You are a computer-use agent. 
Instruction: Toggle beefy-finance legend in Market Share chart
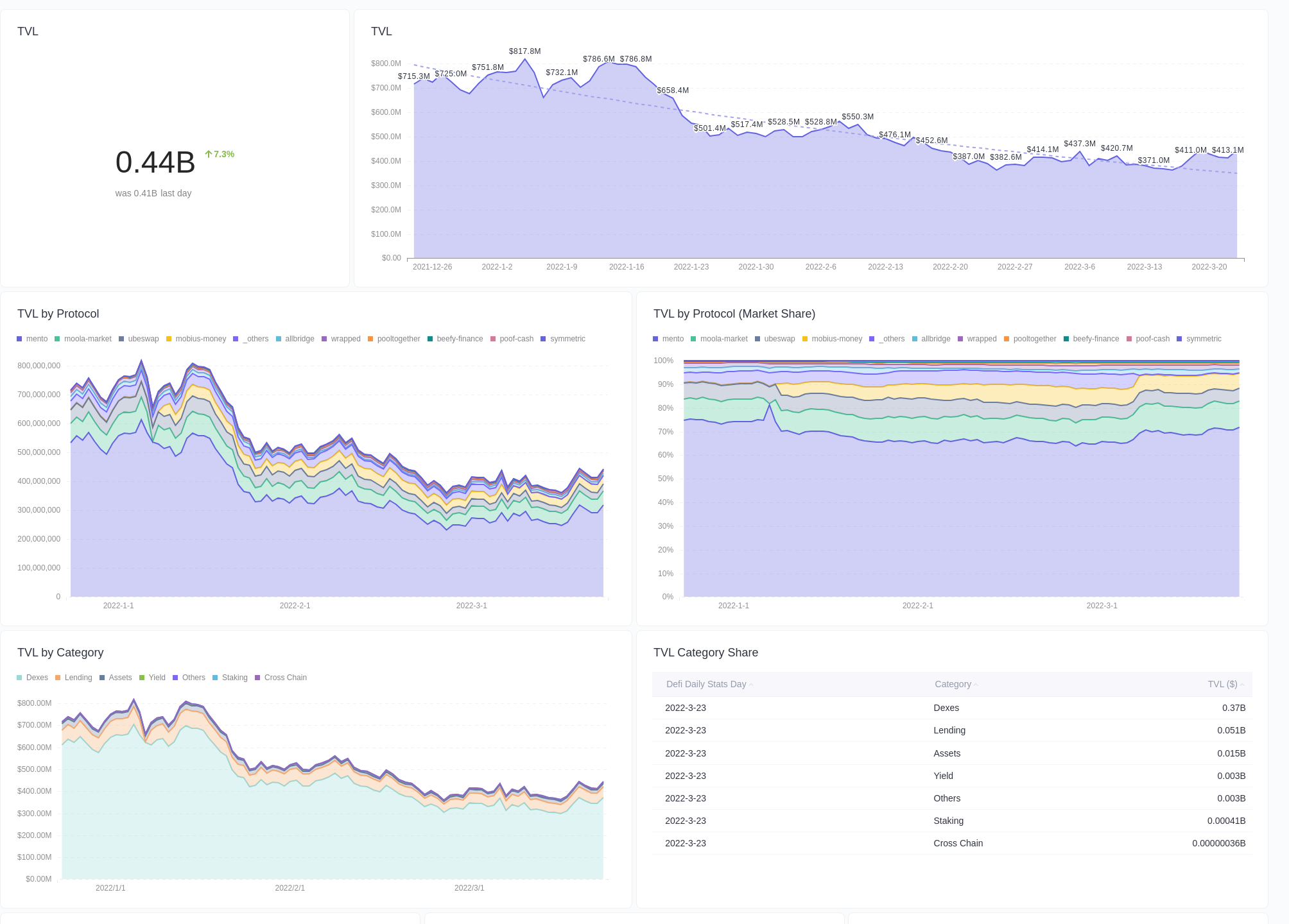click(1091, 339)
